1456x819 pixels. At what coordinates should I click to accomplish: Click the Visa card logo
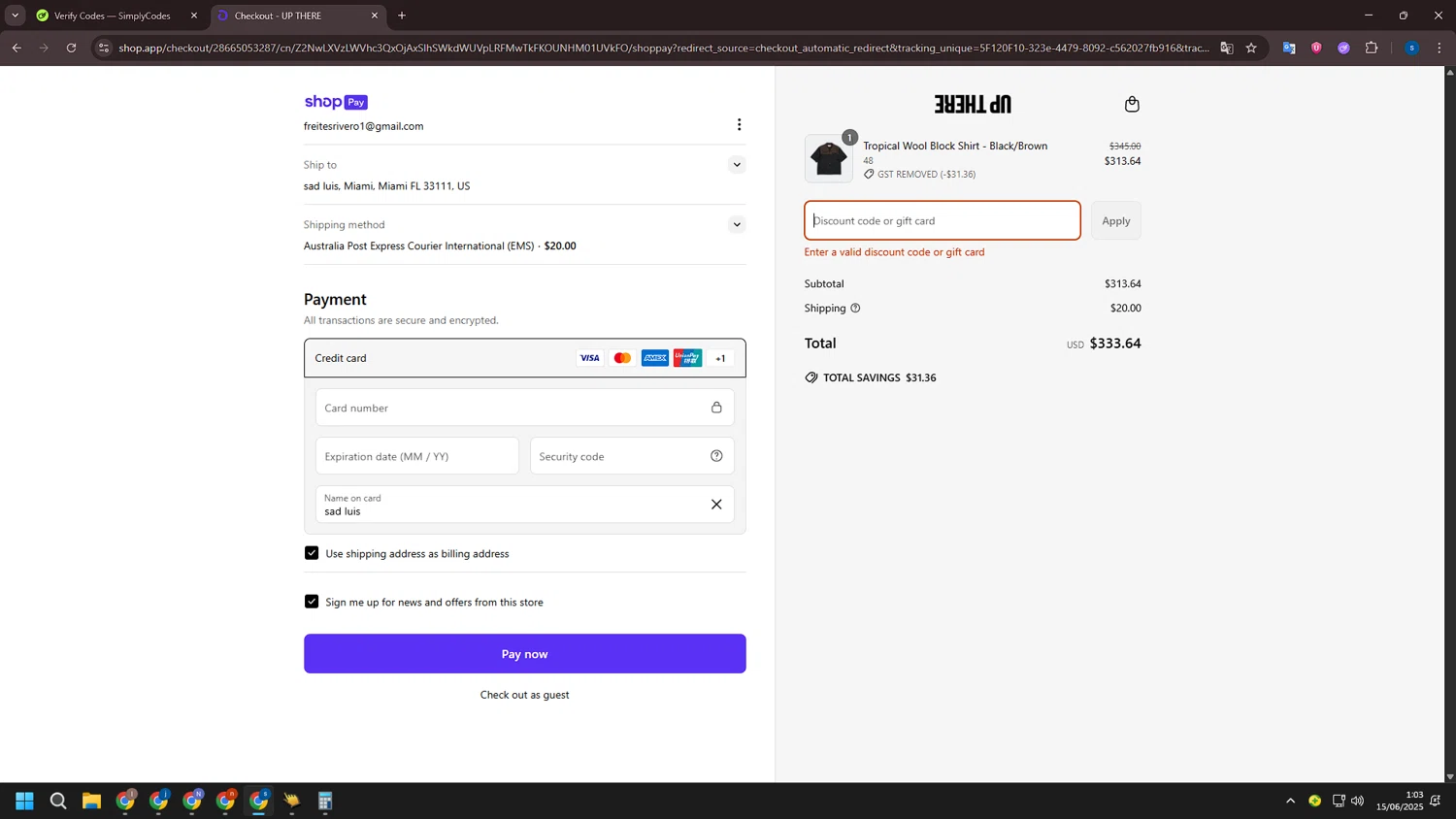(589, 358)
